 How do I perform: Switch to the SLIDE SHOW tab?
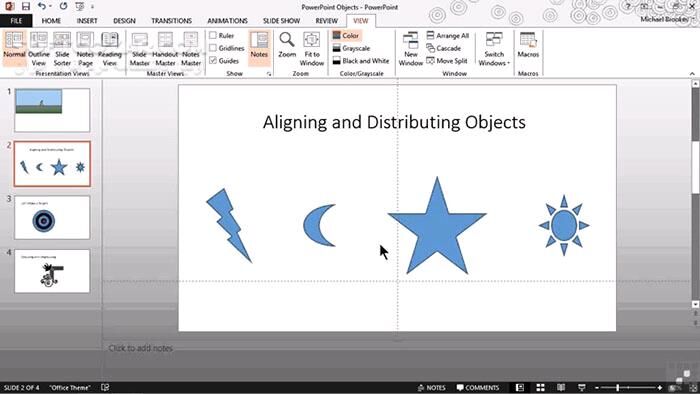pos(281,21)
